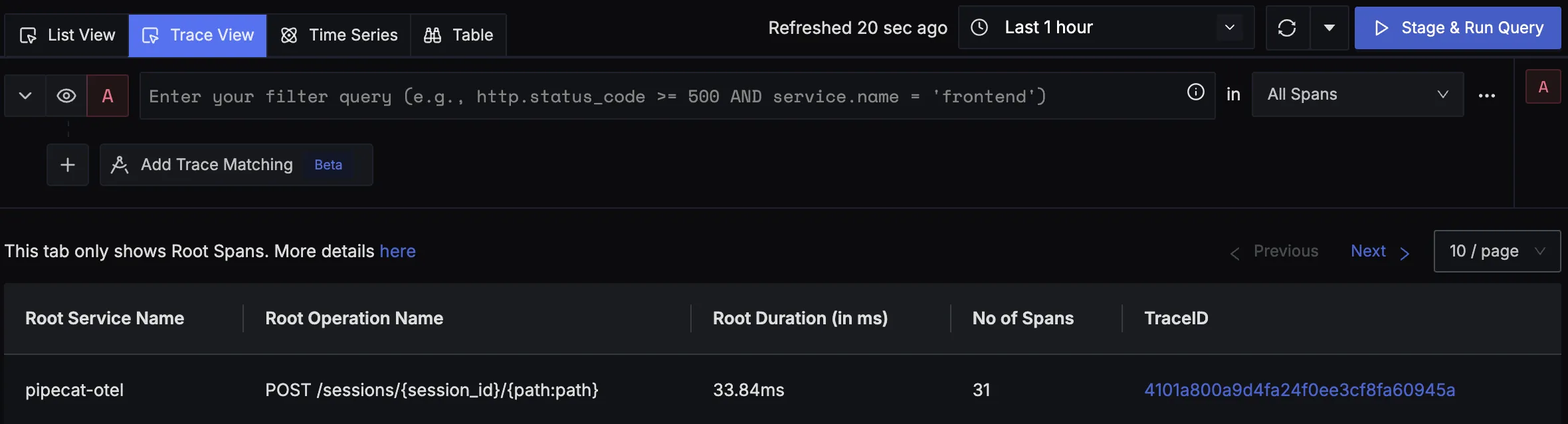
Task: Open the Table tab
Action: point(458,35)
